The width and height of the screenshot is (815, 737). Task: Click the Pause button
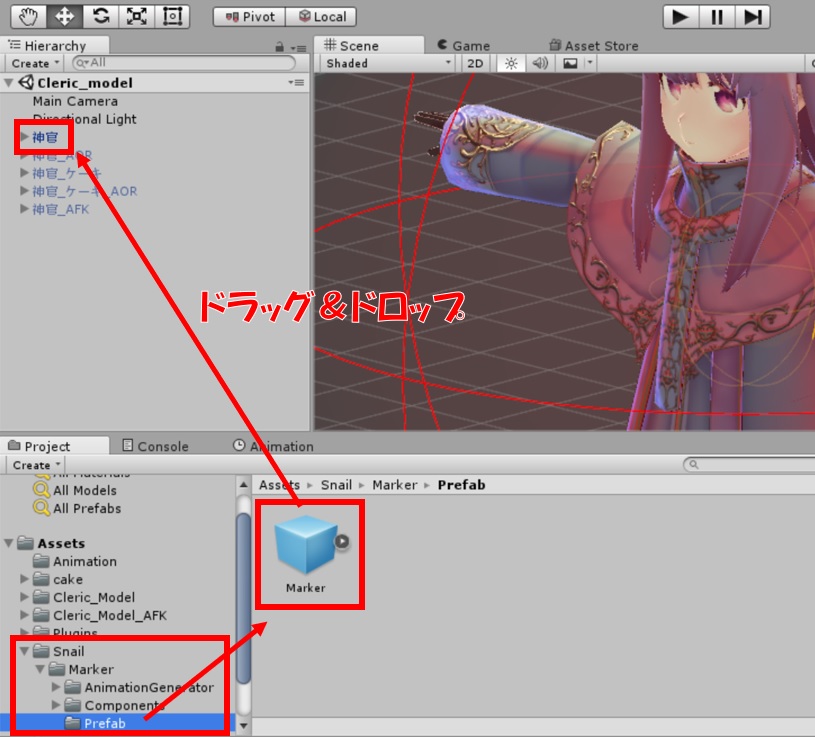tap(717, 16)
